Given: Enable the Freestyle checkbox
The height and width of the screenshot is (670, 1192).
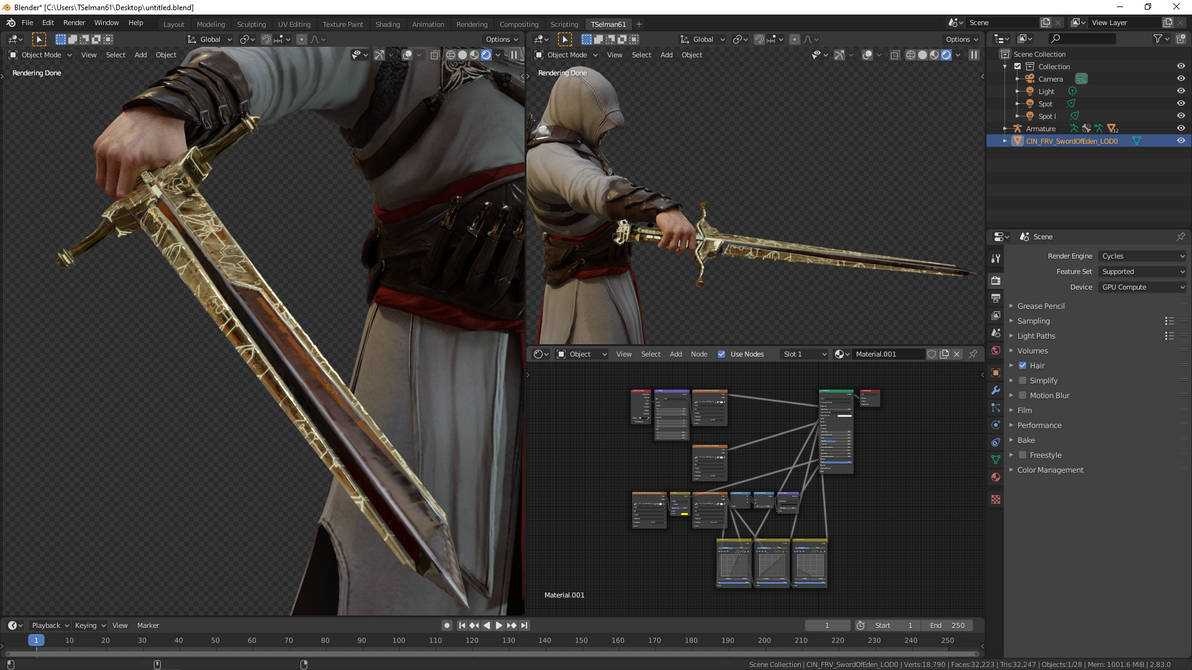Looking at the screenshot, I should (x=1022, y=455).
